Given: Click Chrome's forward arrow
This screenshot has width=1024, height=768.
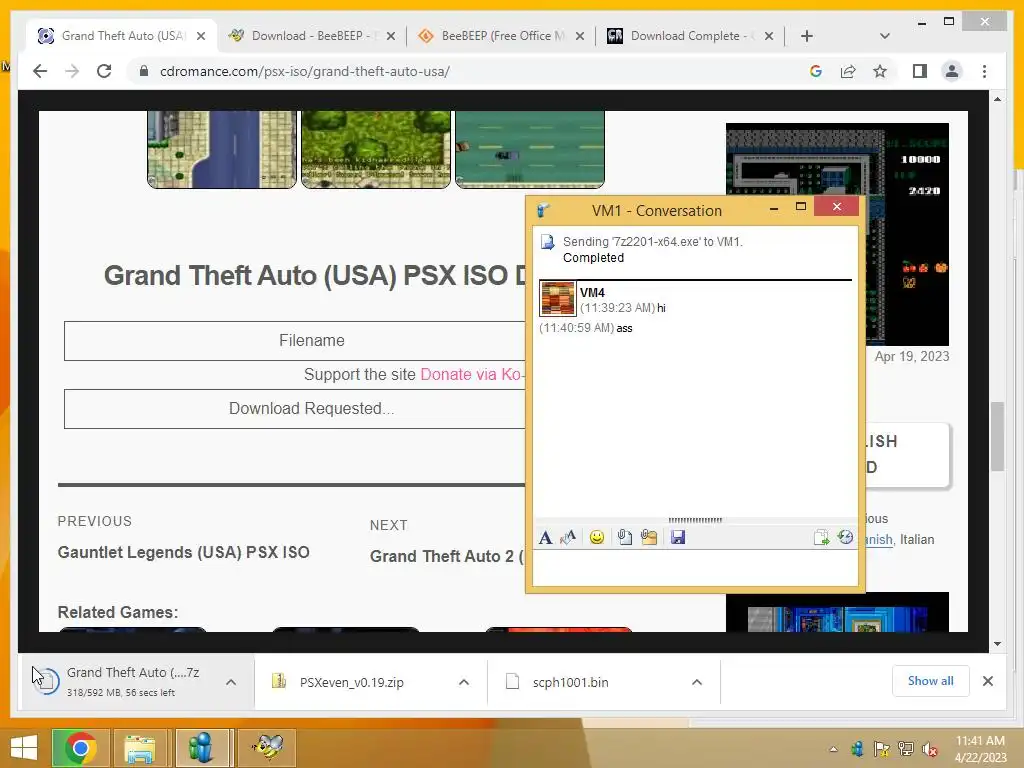Looking at the screenshot, I should [x=72, y=71].
